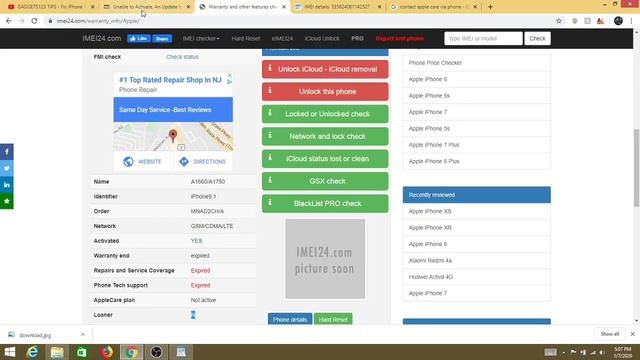This screenshot has width=640, height=360.
Task: Click the IMEI24.com picture soon placeholder
Action: pyautogui.click(x=325, y=259)
